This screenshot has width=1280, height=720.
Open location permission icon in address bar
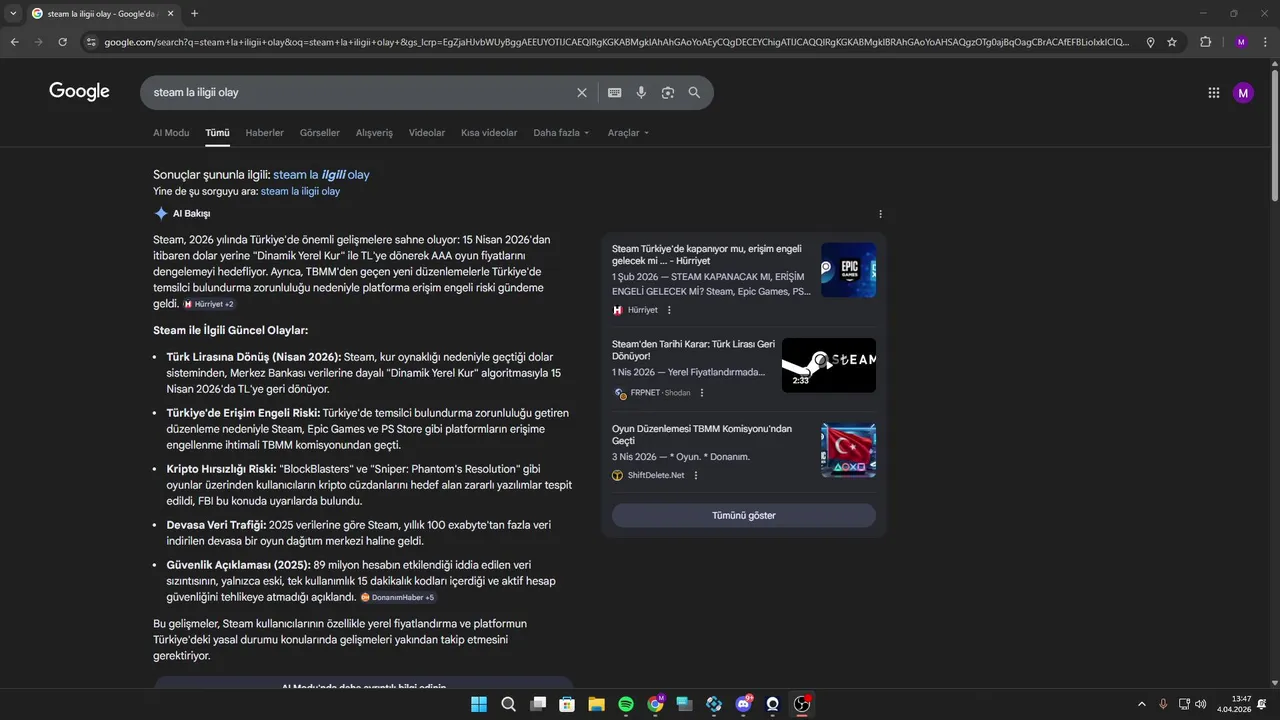click(1150, 42)
